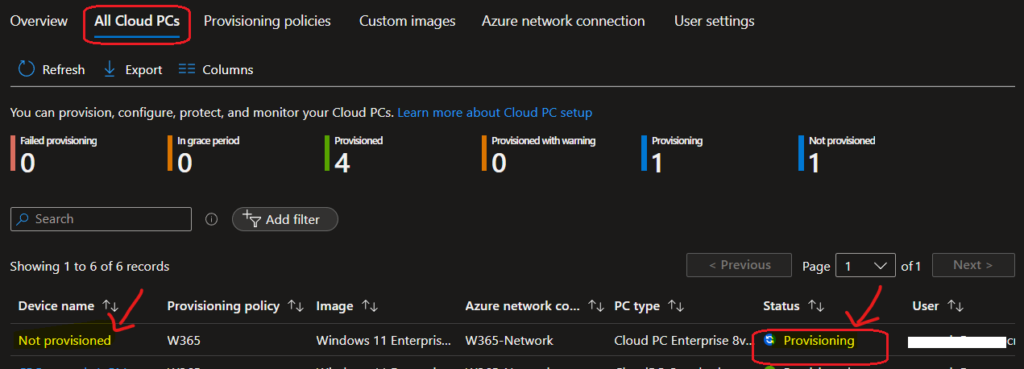Viewport: 1024px width, 369px height.
Task: Select the Provisioning count tile showing 1
Action: [x=672, y=153]
